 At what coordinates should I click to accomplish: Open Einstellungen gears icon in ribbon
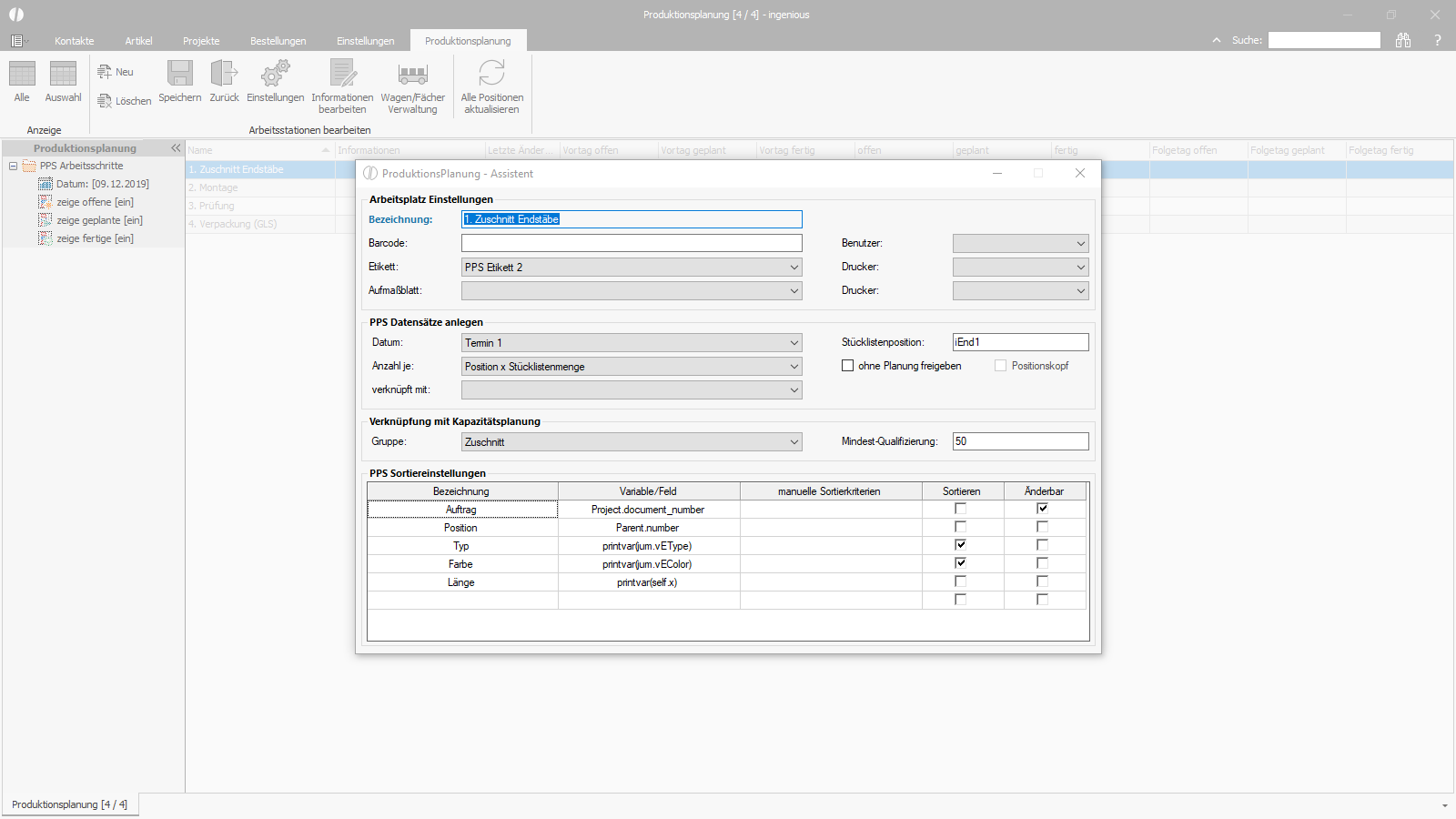[x=275, y=74]
